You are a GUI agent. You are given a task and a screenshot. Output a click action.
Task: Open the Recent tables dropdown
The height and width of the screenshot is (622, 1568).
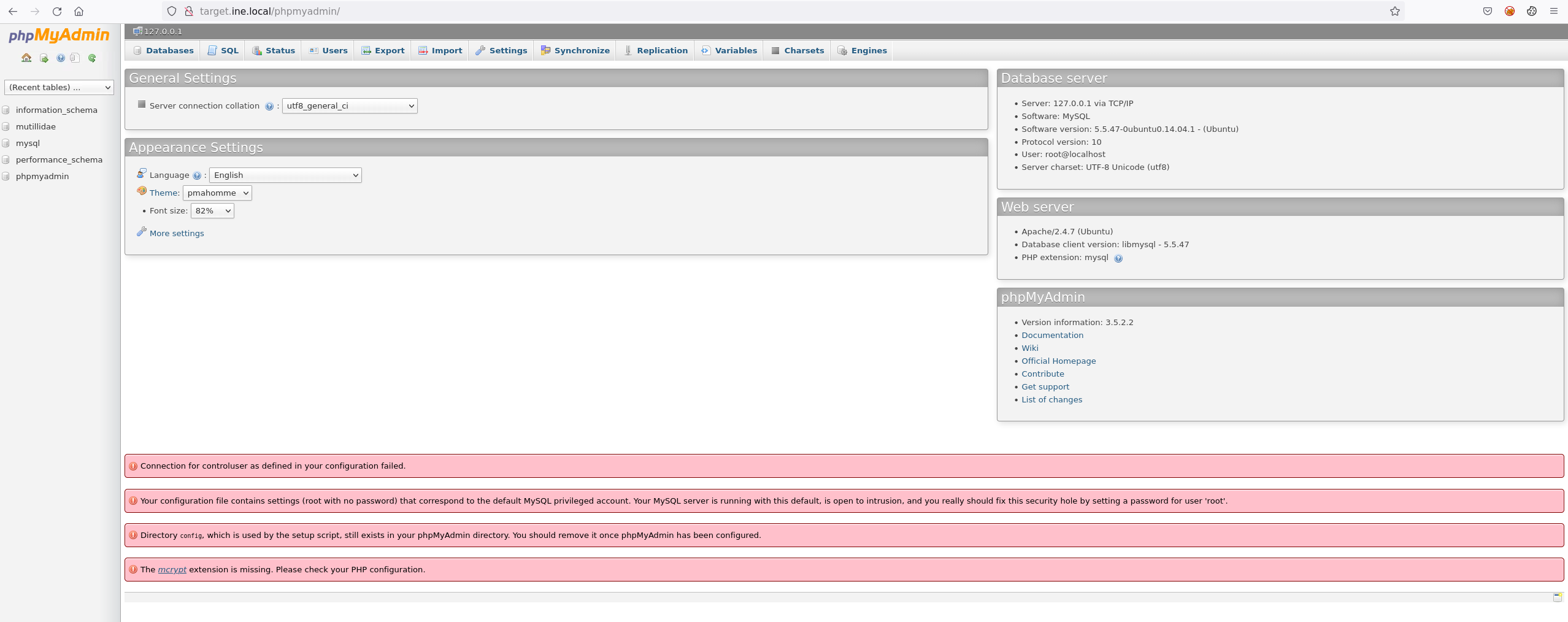[x=59, y=88]
